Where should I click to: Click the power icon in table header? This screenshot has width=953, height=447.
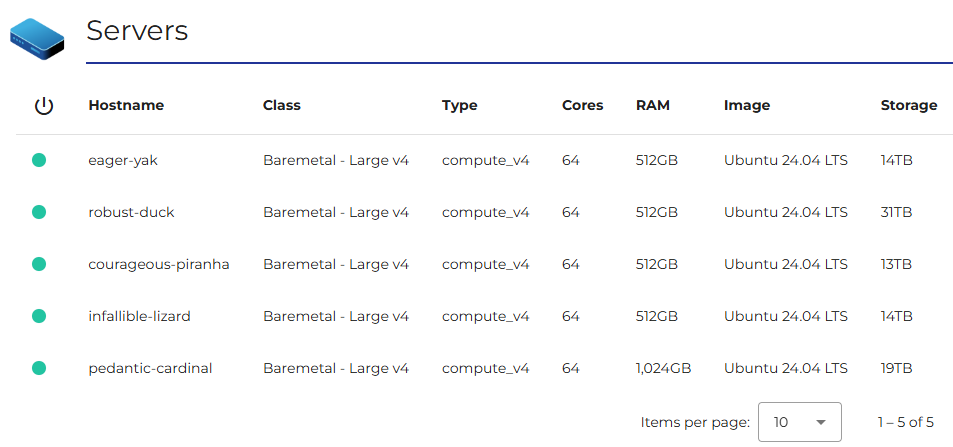[44, 106]
